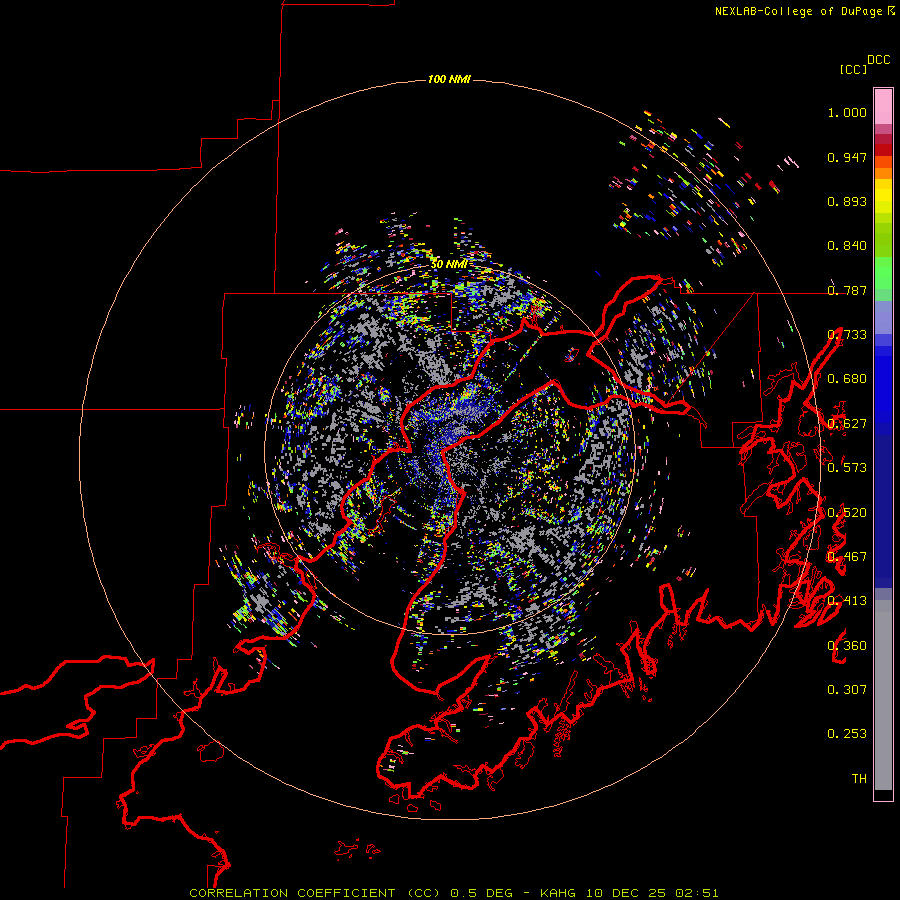Click the black segment at the color bar bottom
Viewport: 900px width, 900px height.
pos(883,795)
